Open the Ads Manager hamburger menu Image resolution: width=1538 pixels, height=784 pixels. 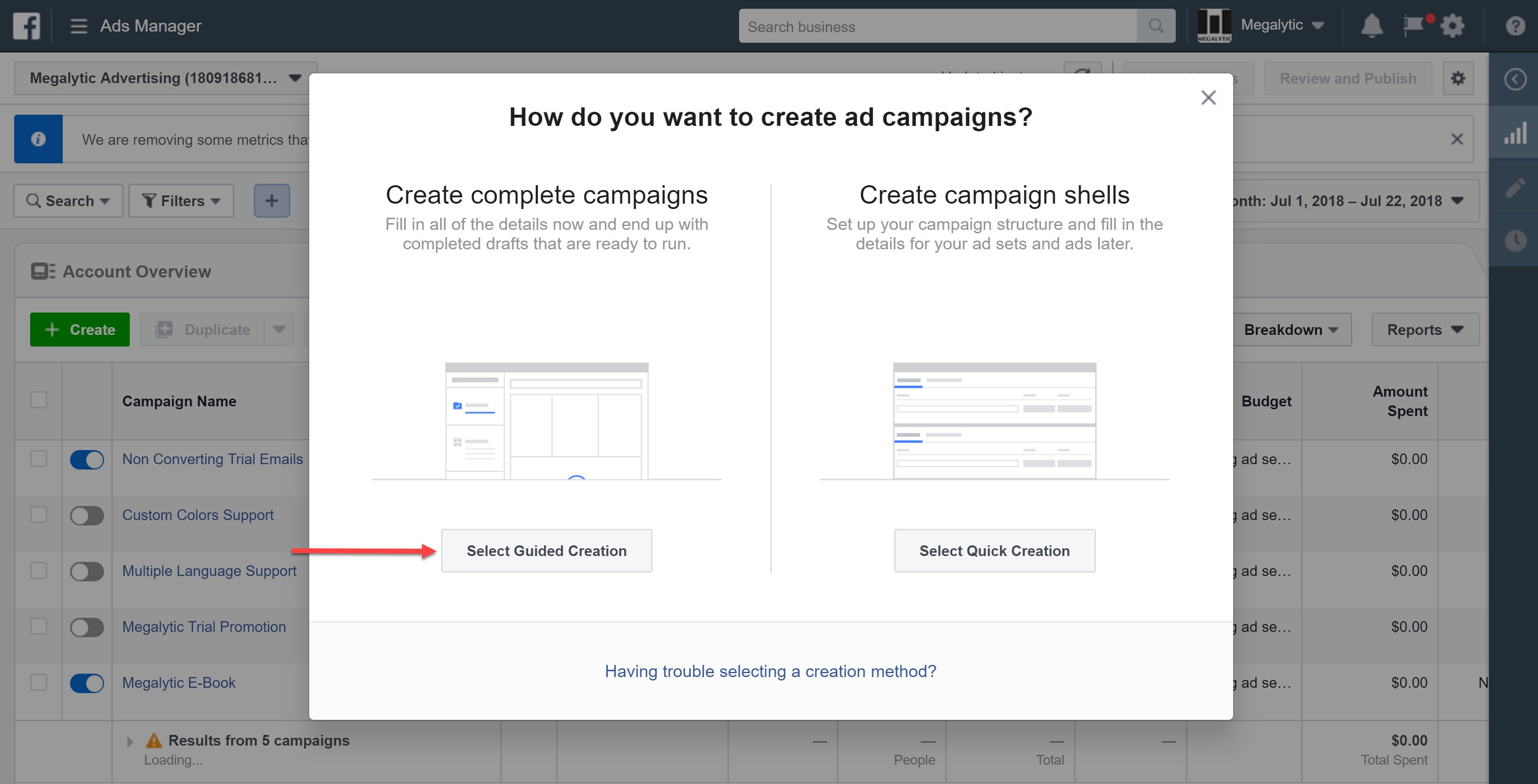point(78,26)
